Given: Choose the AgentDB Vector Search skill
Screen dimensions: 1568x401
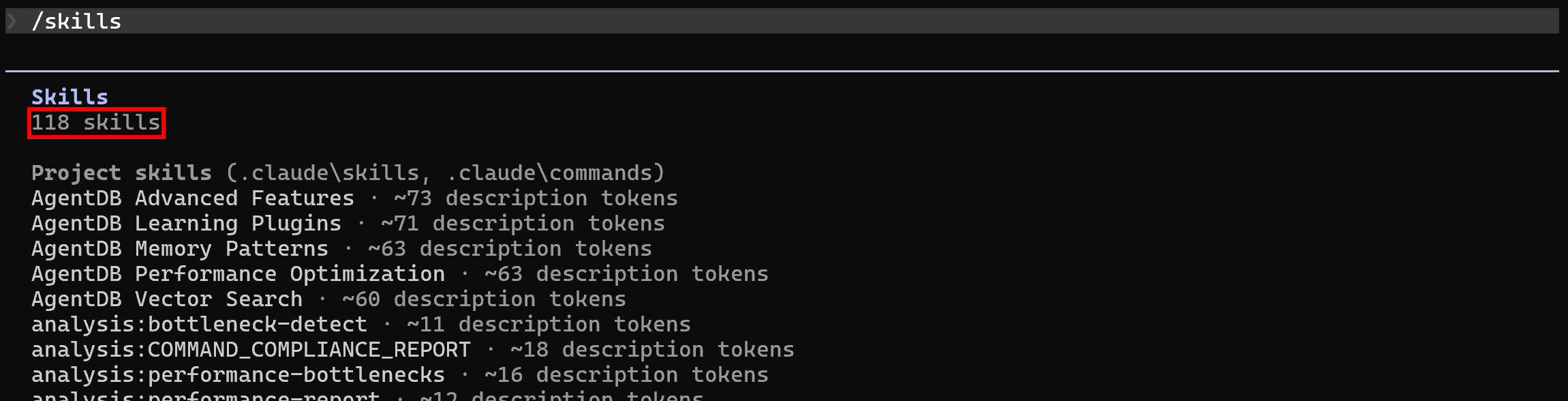Looking at the screenshot, I should (x=167, y=299).
